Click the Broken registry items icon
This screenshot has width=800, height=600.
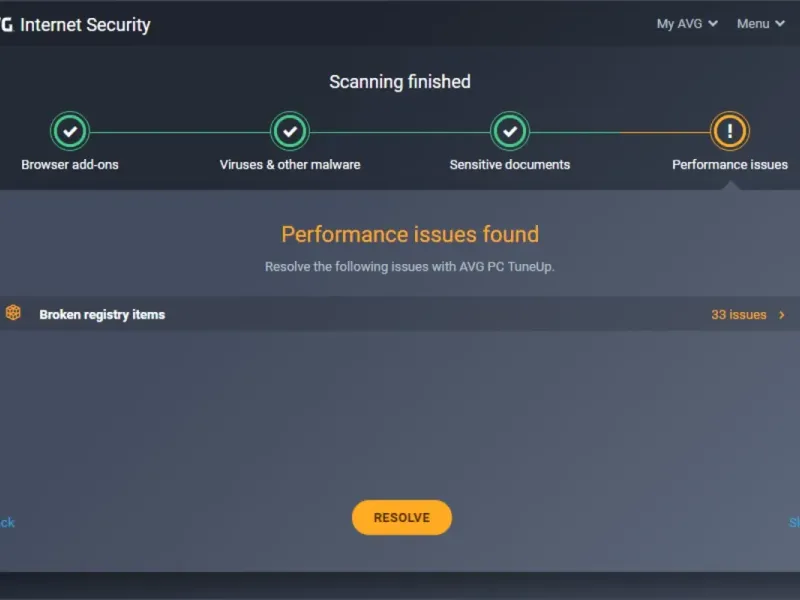13,313
